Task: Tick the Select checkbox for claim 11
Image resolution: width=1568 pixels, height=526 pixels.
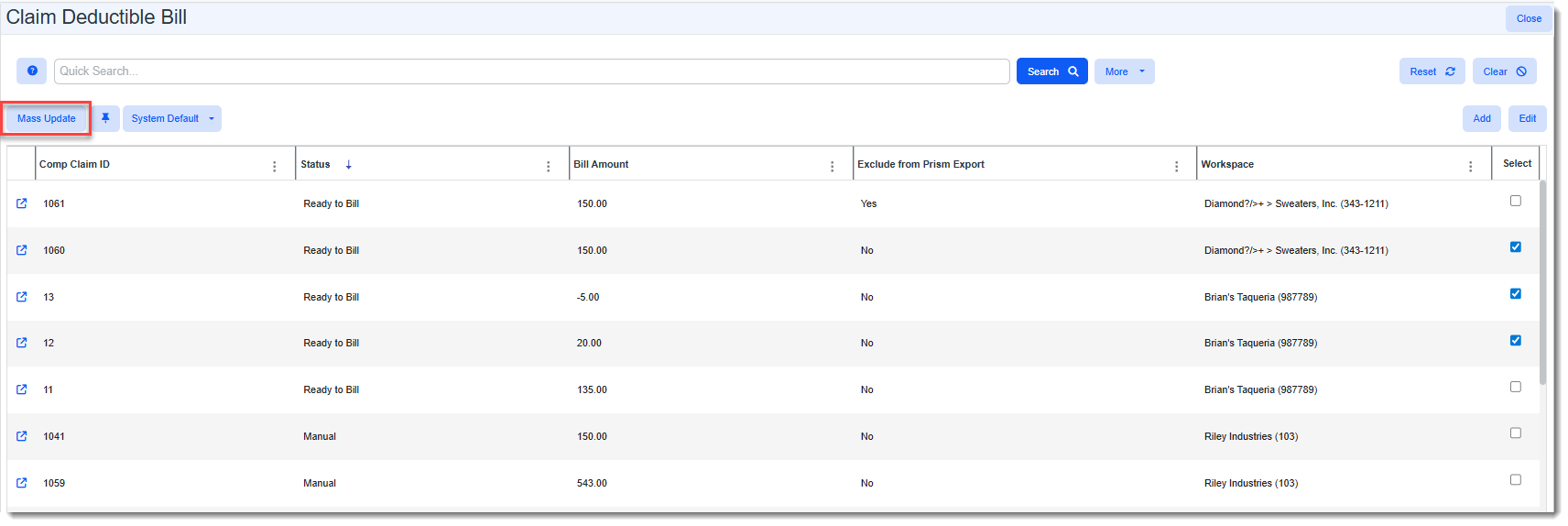Action: click(1515, 387)
